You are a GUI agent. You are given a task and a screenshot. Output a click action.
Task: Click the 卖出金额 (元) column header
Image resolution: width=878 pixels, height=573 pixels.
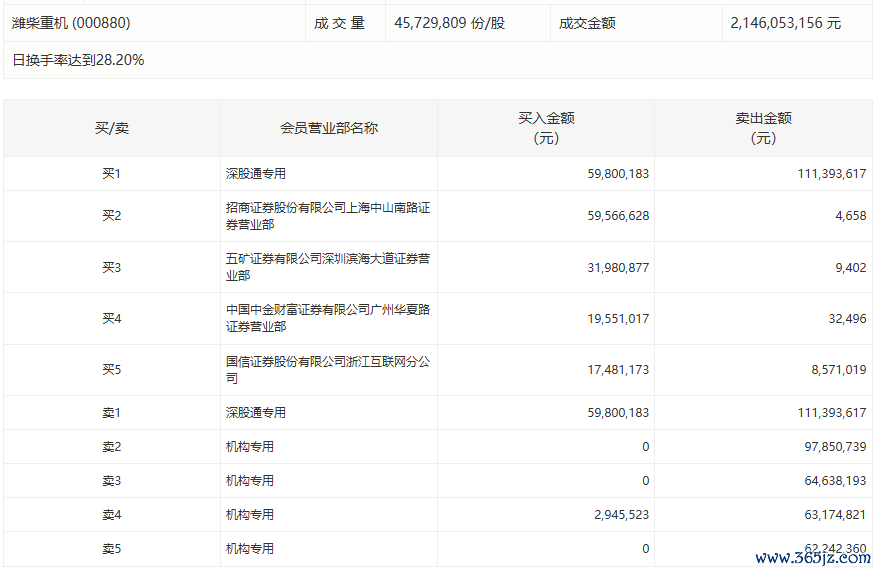coord(763,128)
